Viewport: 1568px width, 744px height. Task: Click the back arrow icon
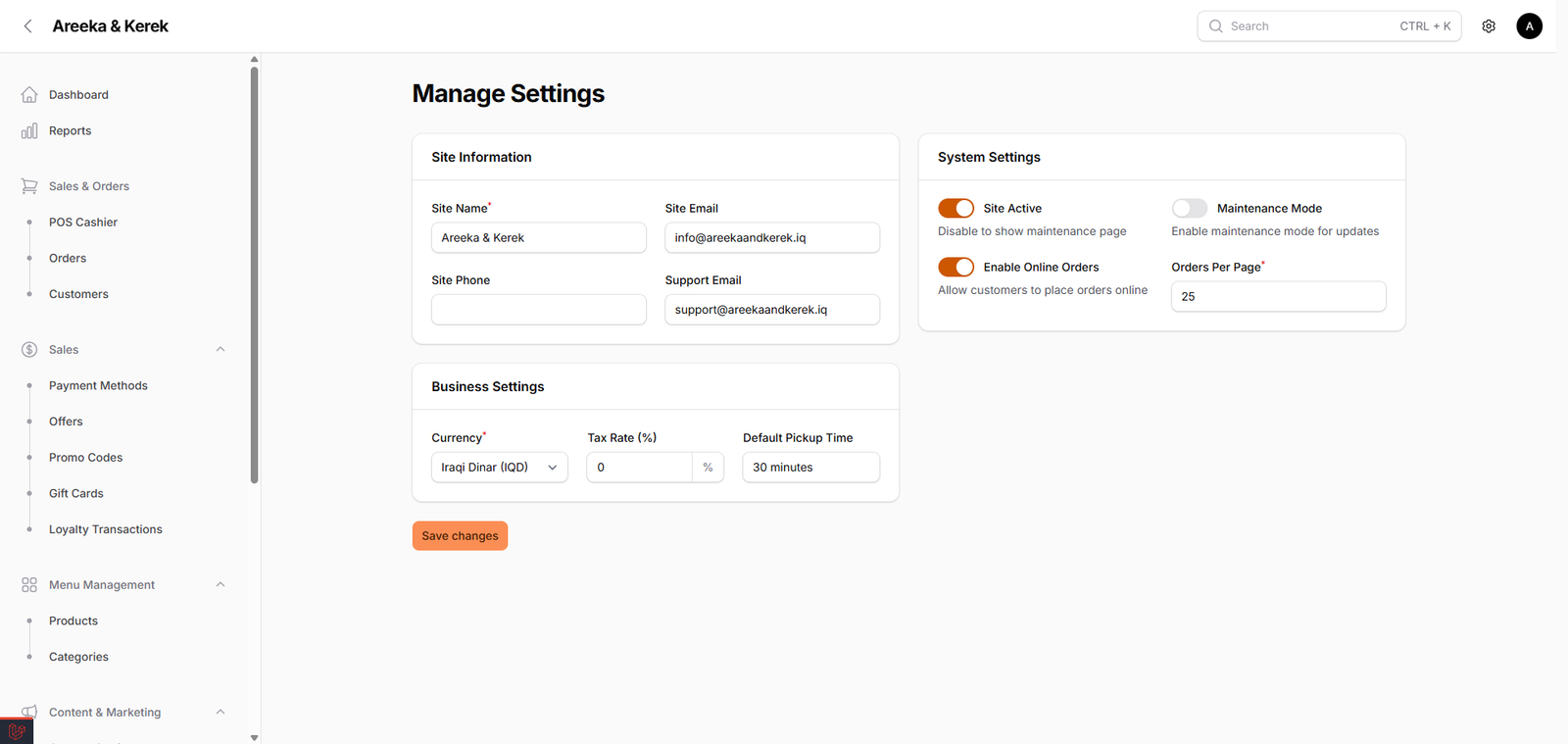coord(27,26)
